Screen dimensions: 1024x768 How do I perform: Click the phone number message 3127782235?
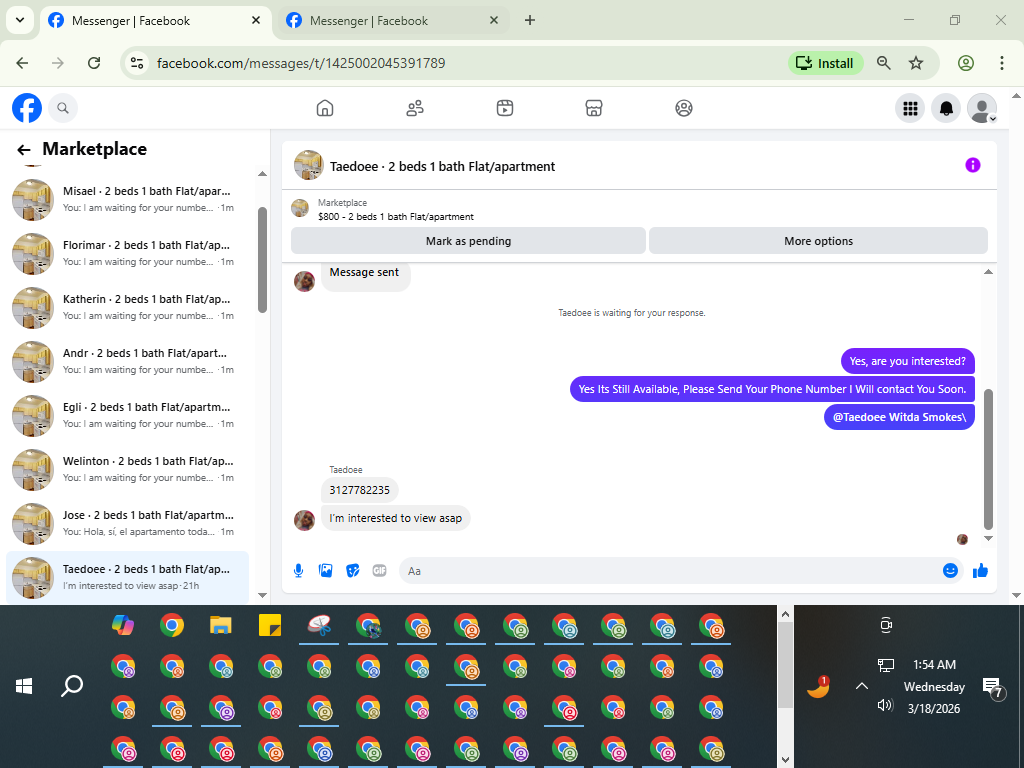359,490
